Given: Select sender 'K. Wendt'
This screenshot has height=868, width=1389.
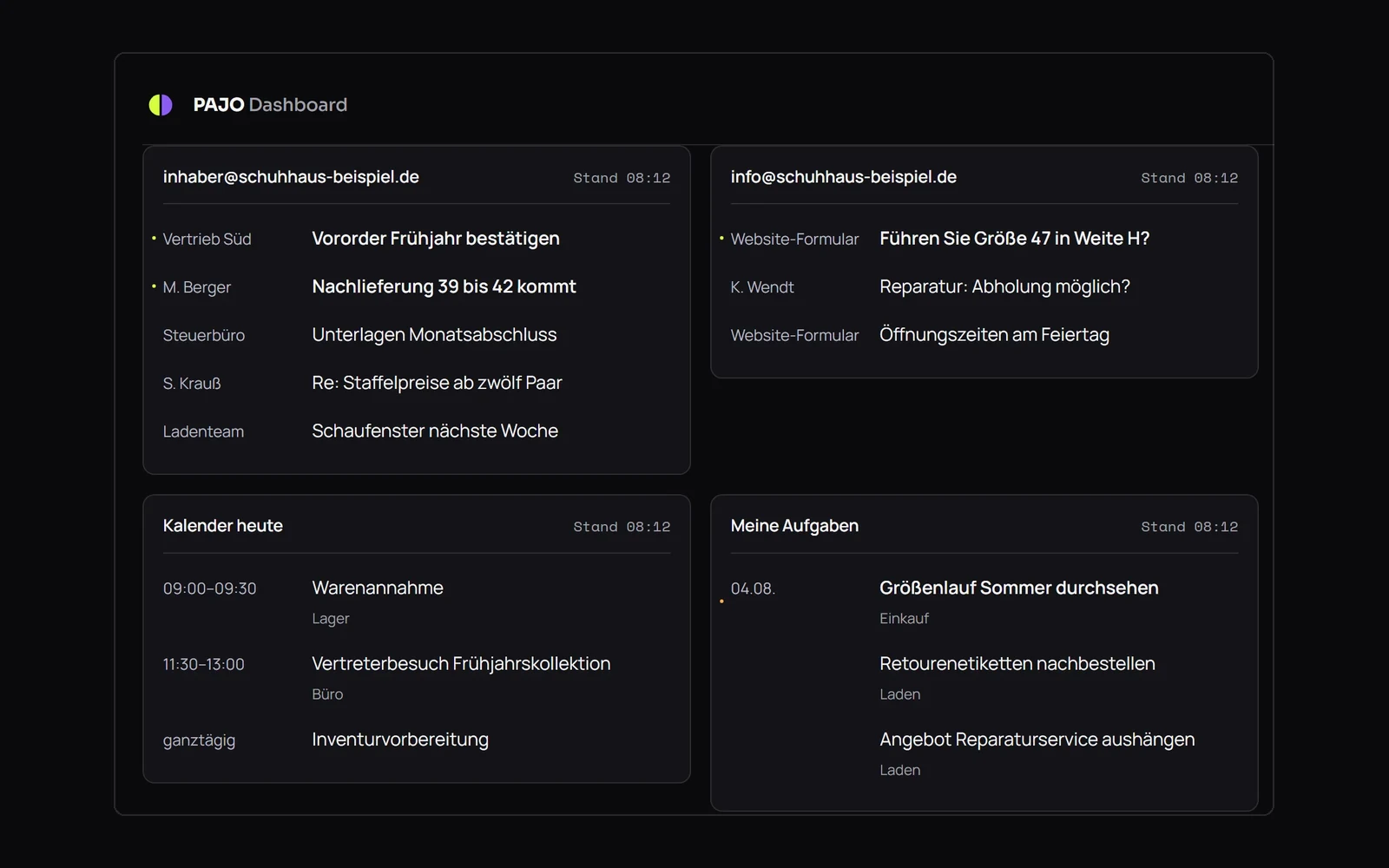Looking at the screenshot, I should [762, 287].
